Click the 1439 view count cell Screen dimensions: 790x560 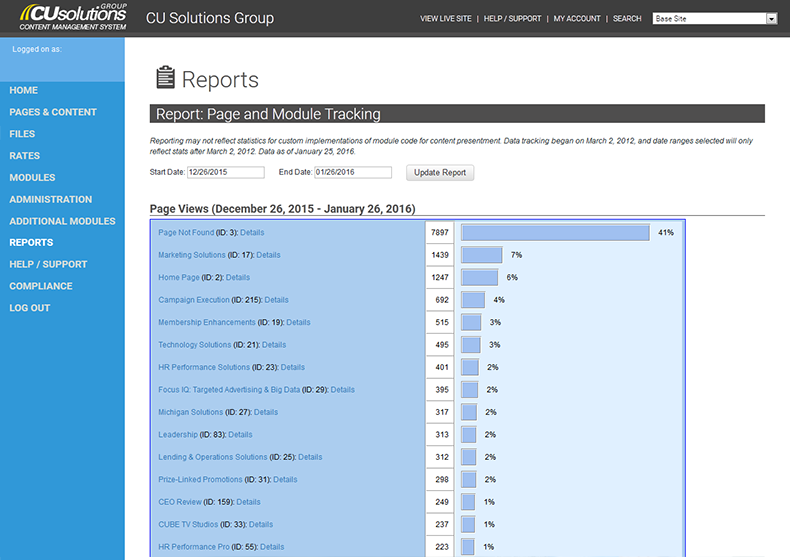coord(439,255)
